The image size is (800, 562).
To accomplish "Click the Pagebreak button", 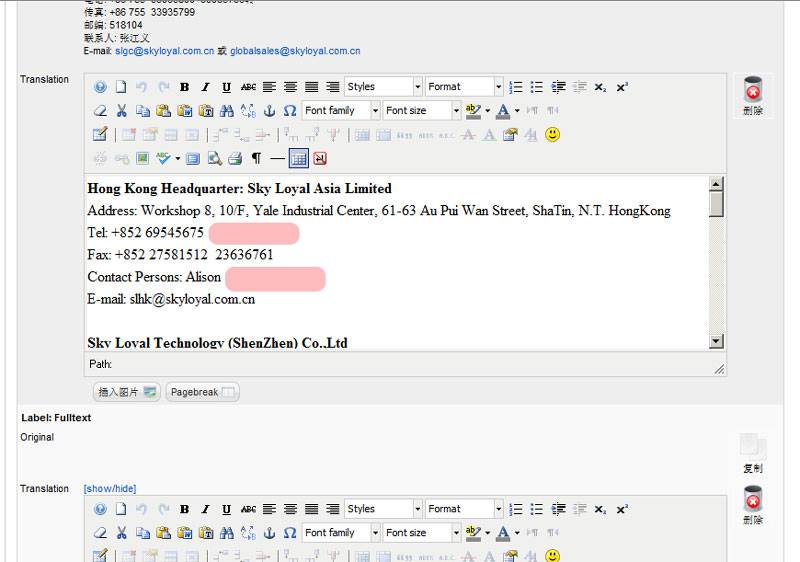I will [202, 392].
